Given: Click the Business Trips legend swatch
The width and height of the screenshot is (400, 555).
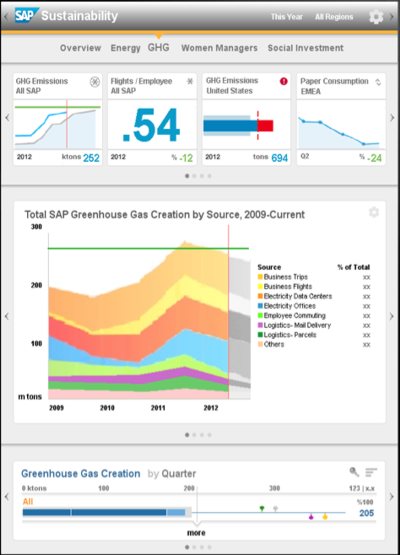Looking at the screenshot, I should coord(260,277).
